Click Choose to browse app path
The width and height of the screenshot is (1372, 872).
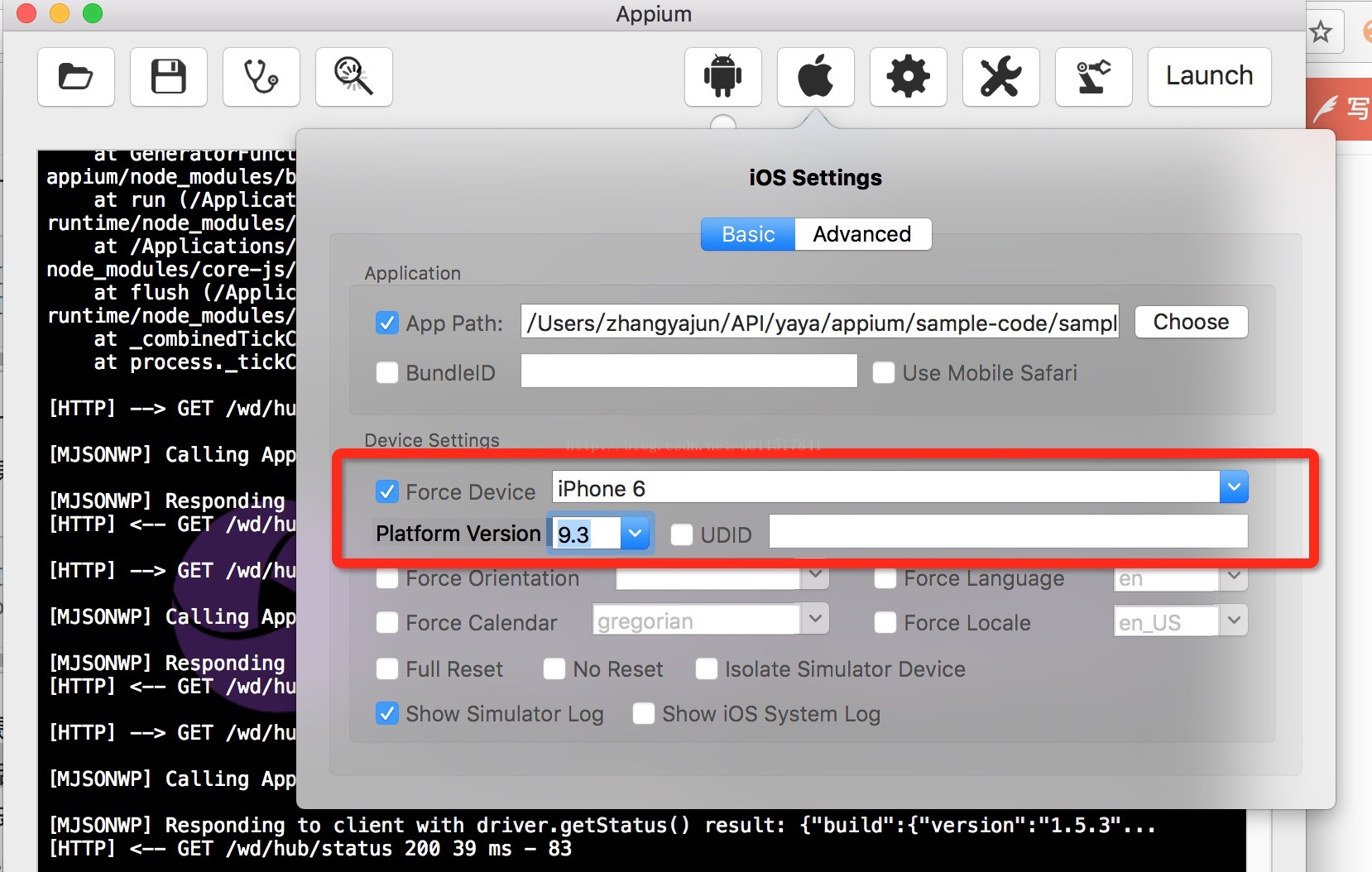pyautogui.click(x=1192, y=322)
